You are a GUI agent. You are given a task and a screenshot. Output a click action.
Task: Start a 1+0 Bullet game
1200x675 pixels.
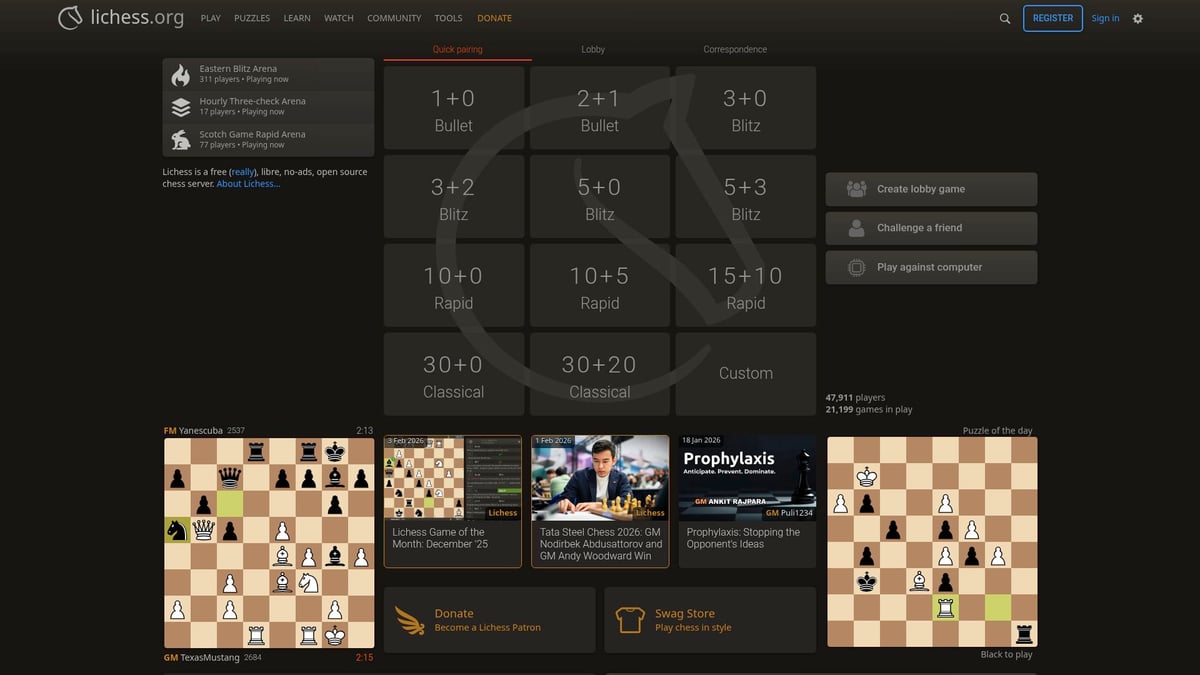pos(453,107)
